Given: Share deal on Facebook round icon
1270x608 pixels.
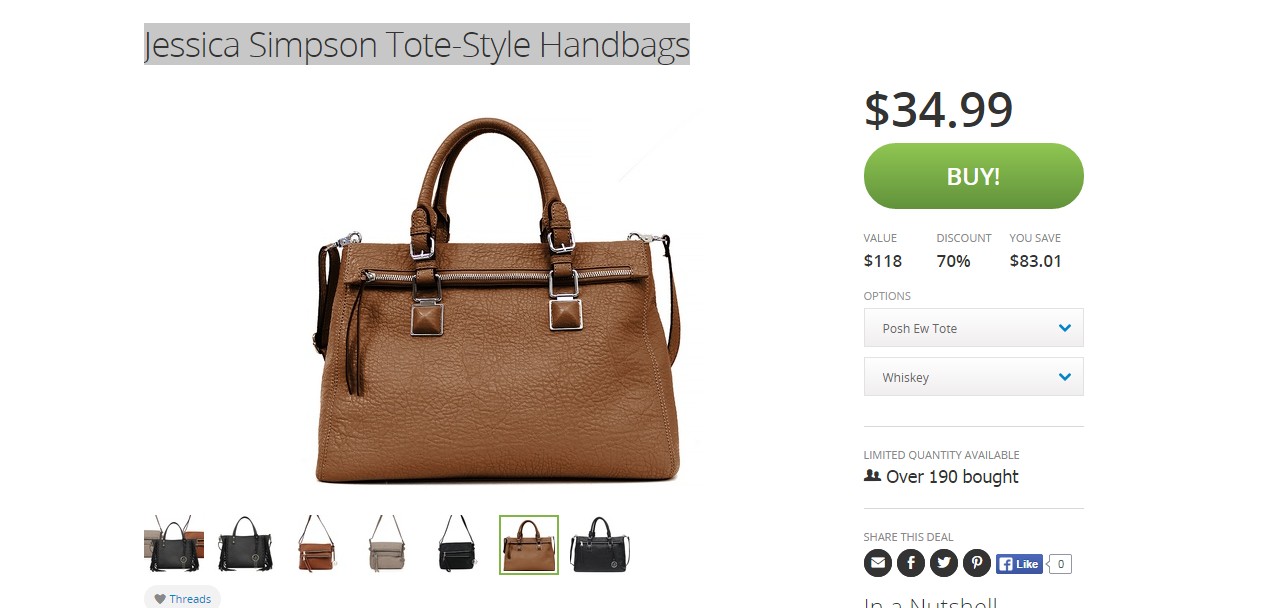Looking at the screenshot, I should [x=911, y=563].
